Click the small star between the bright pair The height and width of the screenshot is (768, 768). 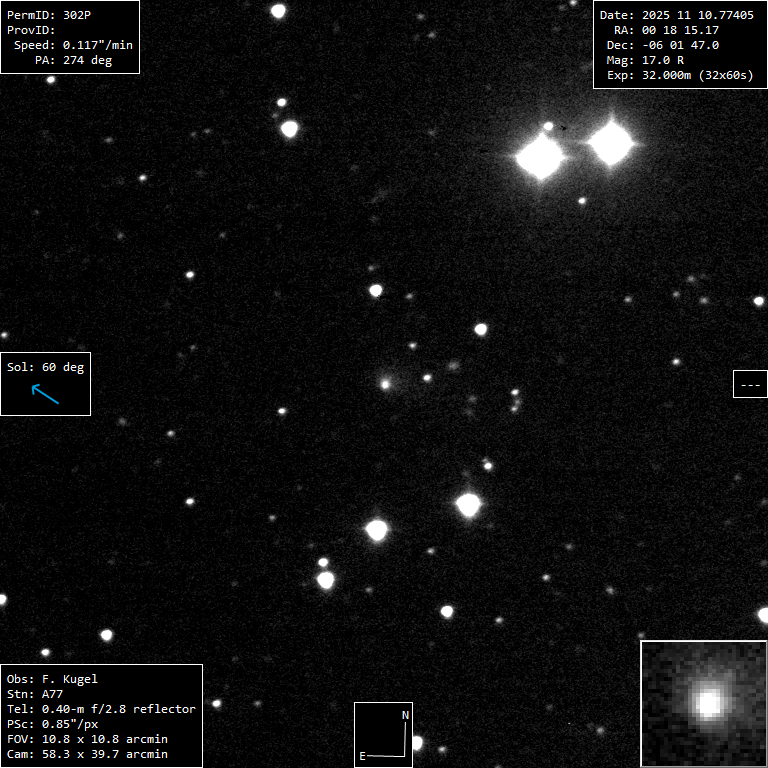click(x=548, y=126)
